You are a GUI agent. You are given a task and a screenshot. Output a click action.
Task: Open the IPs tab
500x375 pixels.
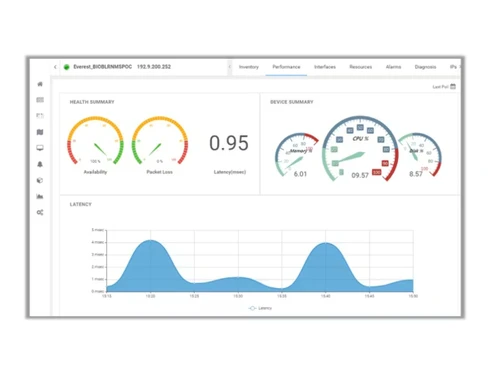point(453,67)
